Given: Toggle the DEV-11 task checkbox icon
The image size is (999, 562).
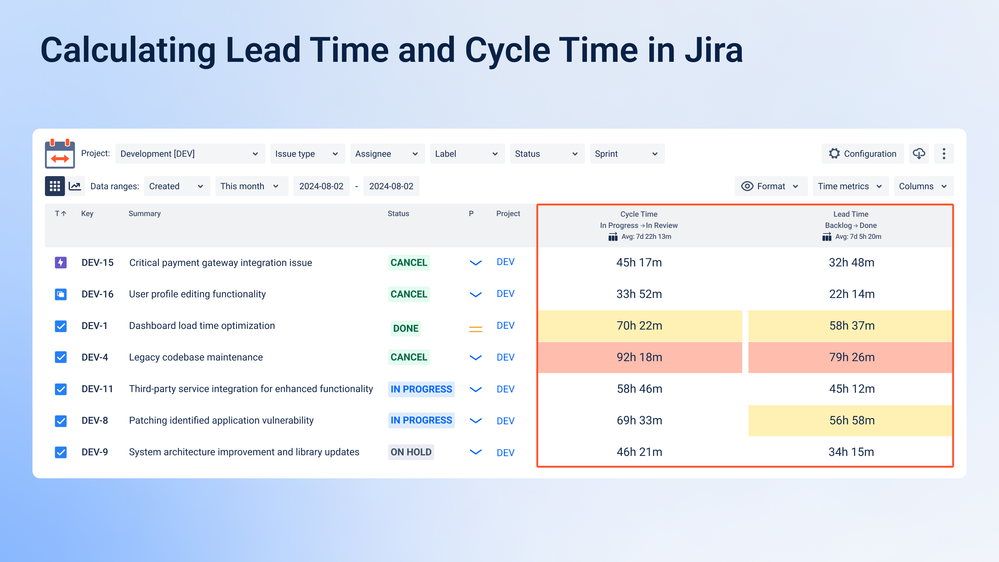Looking at the screenshot, I should [x=61, y=389].
